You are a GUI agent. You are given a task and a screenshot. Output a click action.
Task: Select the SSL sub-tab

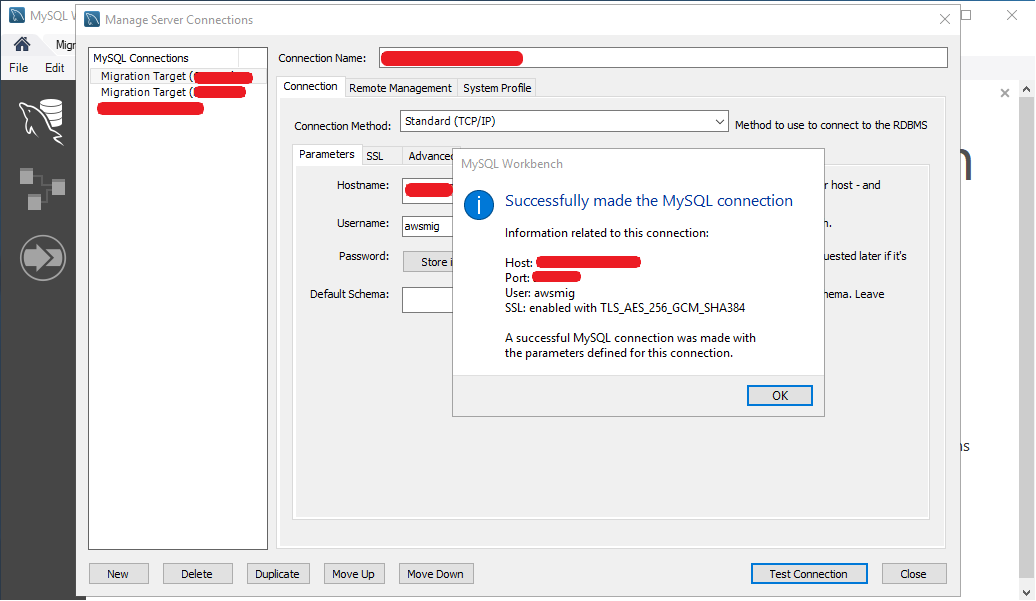point(375,156)
